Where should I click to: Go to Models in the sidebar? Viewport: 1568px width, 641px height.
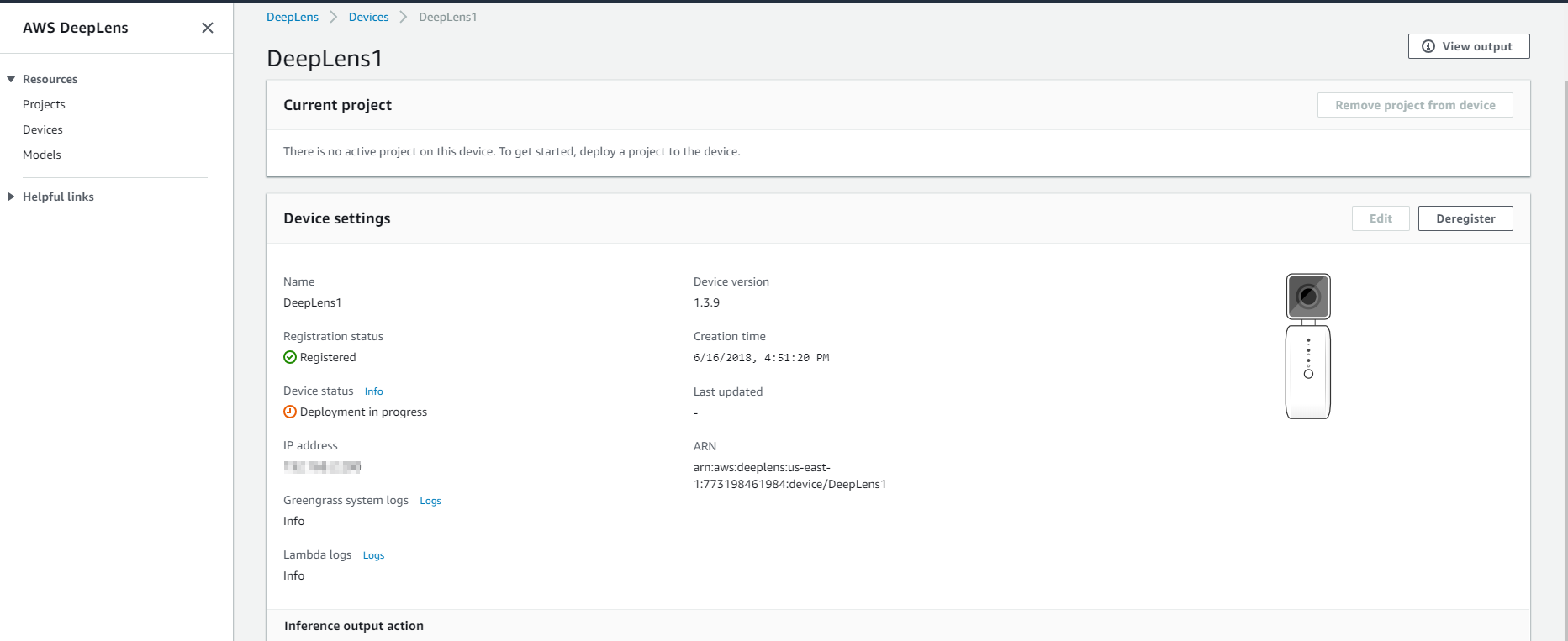click(42, 155)
